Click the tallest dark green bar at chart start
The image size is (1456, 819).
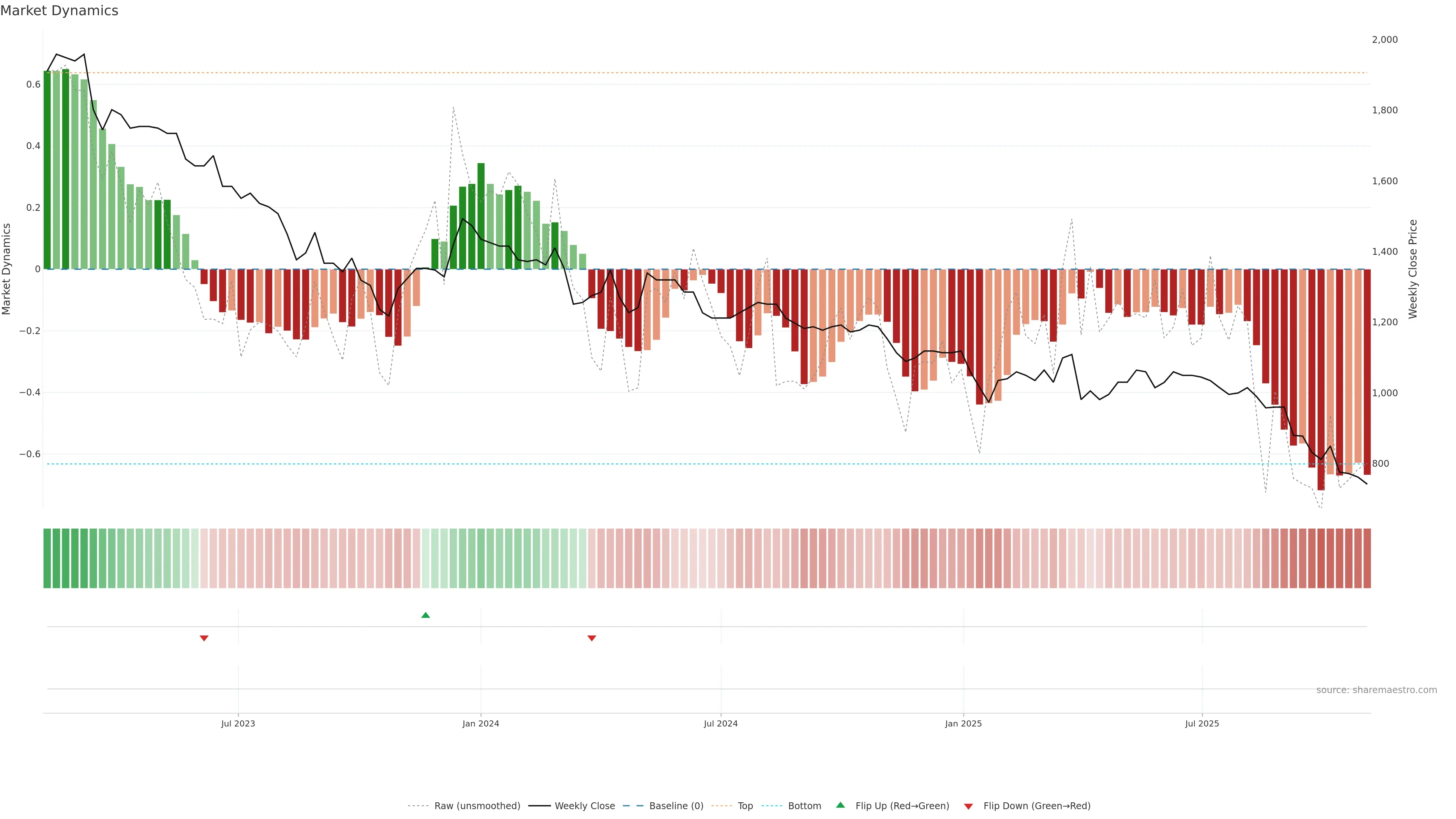[66, 169]
